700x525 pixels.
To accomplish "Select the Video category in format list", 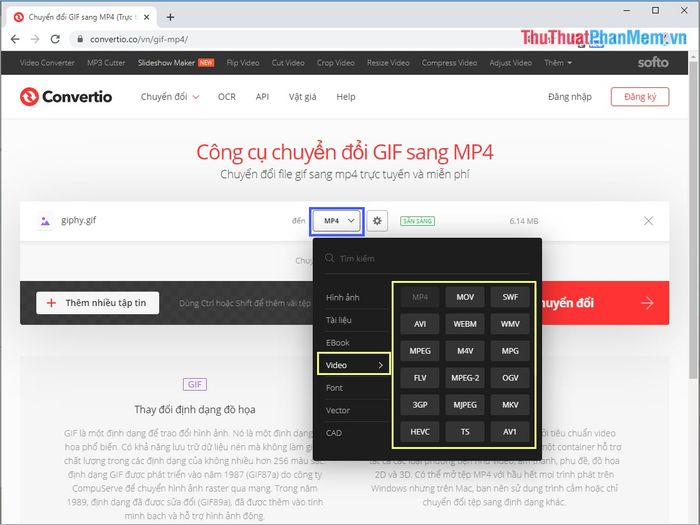I will (354, 365).
